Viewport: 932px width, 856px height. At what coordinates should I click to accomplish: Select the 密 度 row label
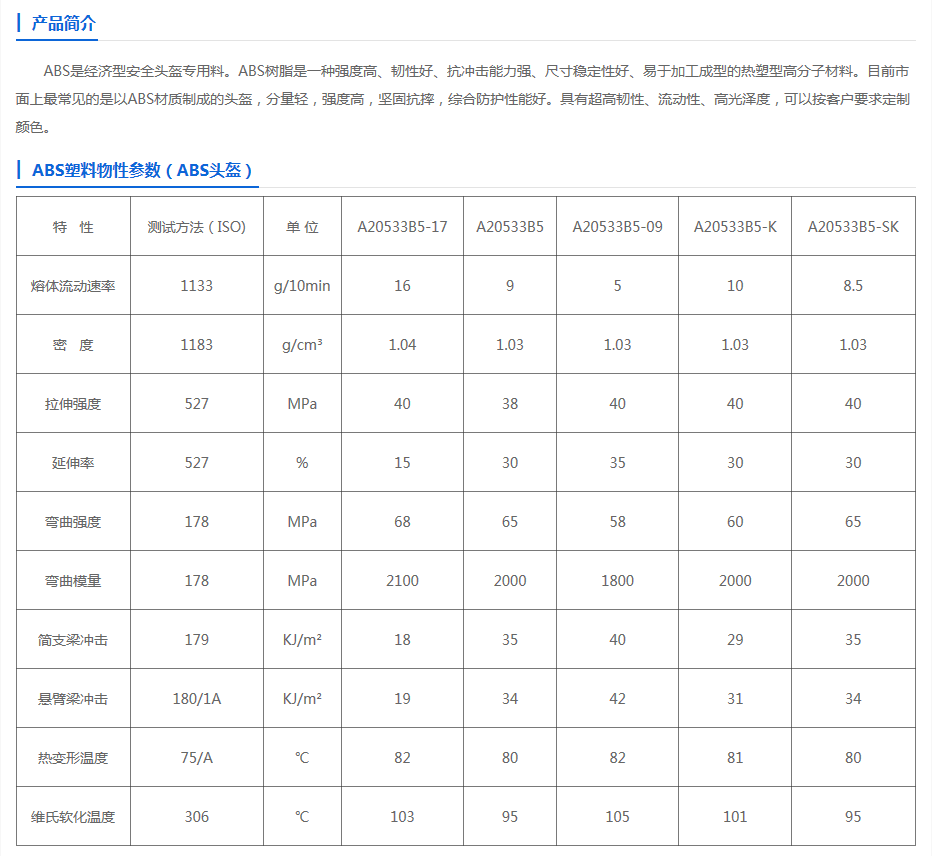pyautogui.click(x=73, y=345)
